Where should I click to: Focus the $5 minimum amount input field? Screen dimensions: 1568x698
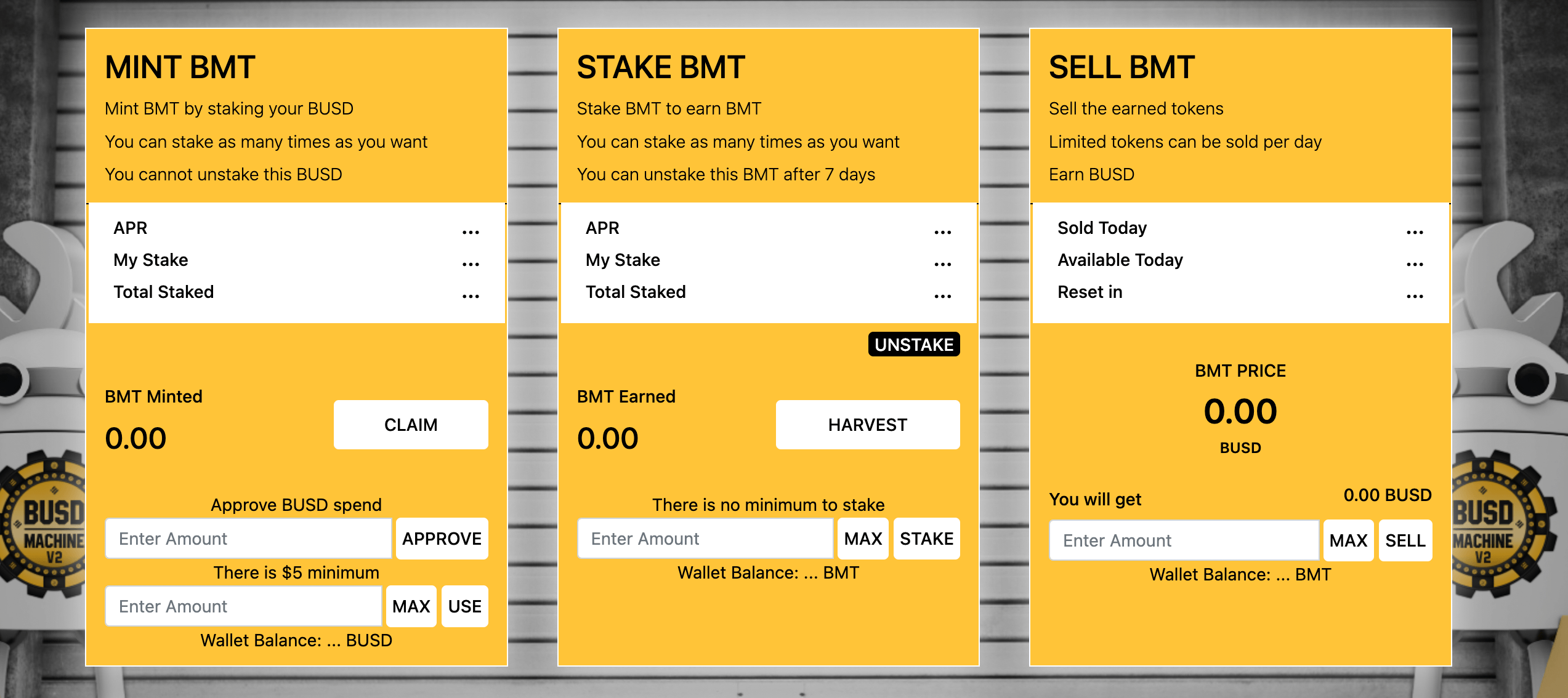pos(243,606)
